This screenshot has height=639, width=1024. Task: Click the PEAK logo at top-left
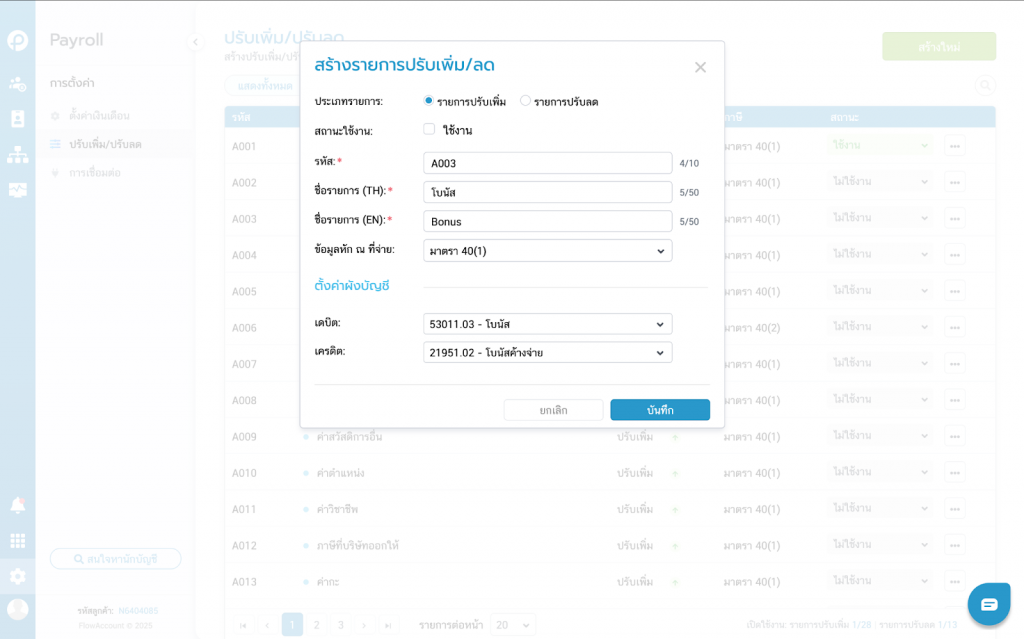click(x=17, y=40)
